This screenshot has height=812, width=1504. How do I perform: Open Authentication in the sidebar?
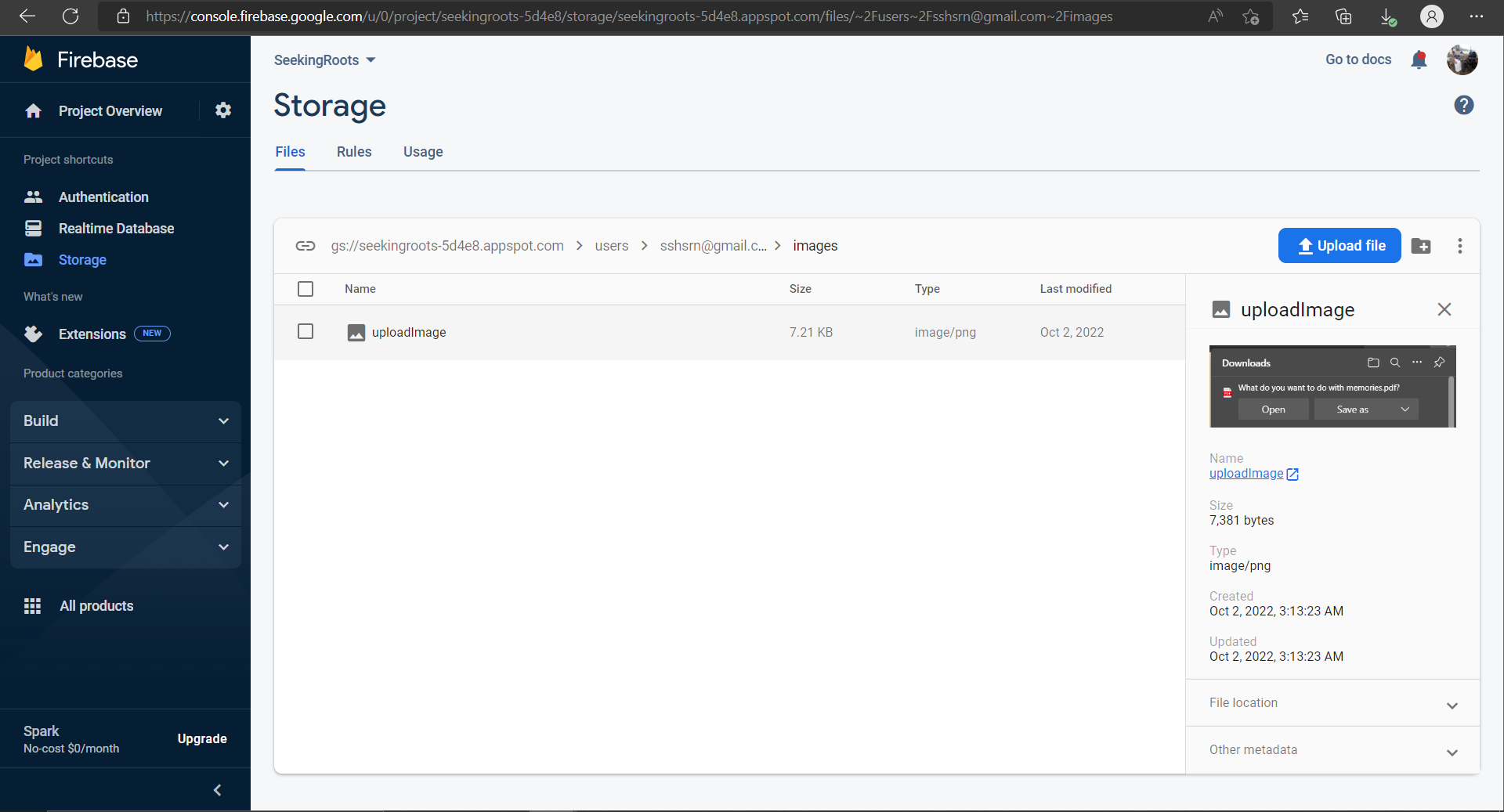click(x=103, y=197)
